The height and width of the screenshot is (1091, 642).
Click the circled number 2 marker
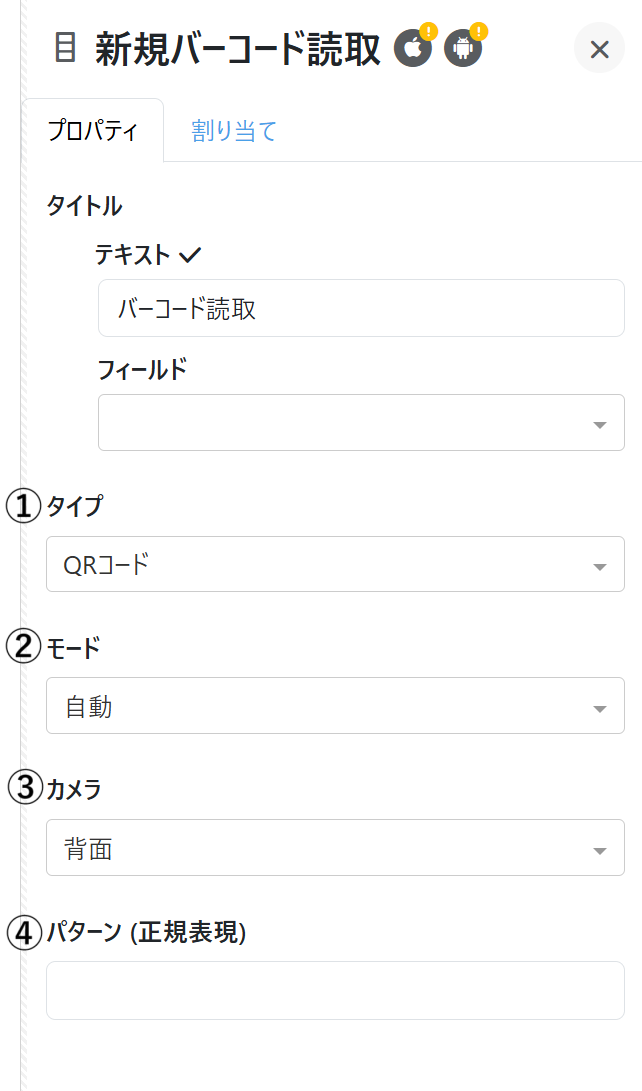(x=23, y=647)
